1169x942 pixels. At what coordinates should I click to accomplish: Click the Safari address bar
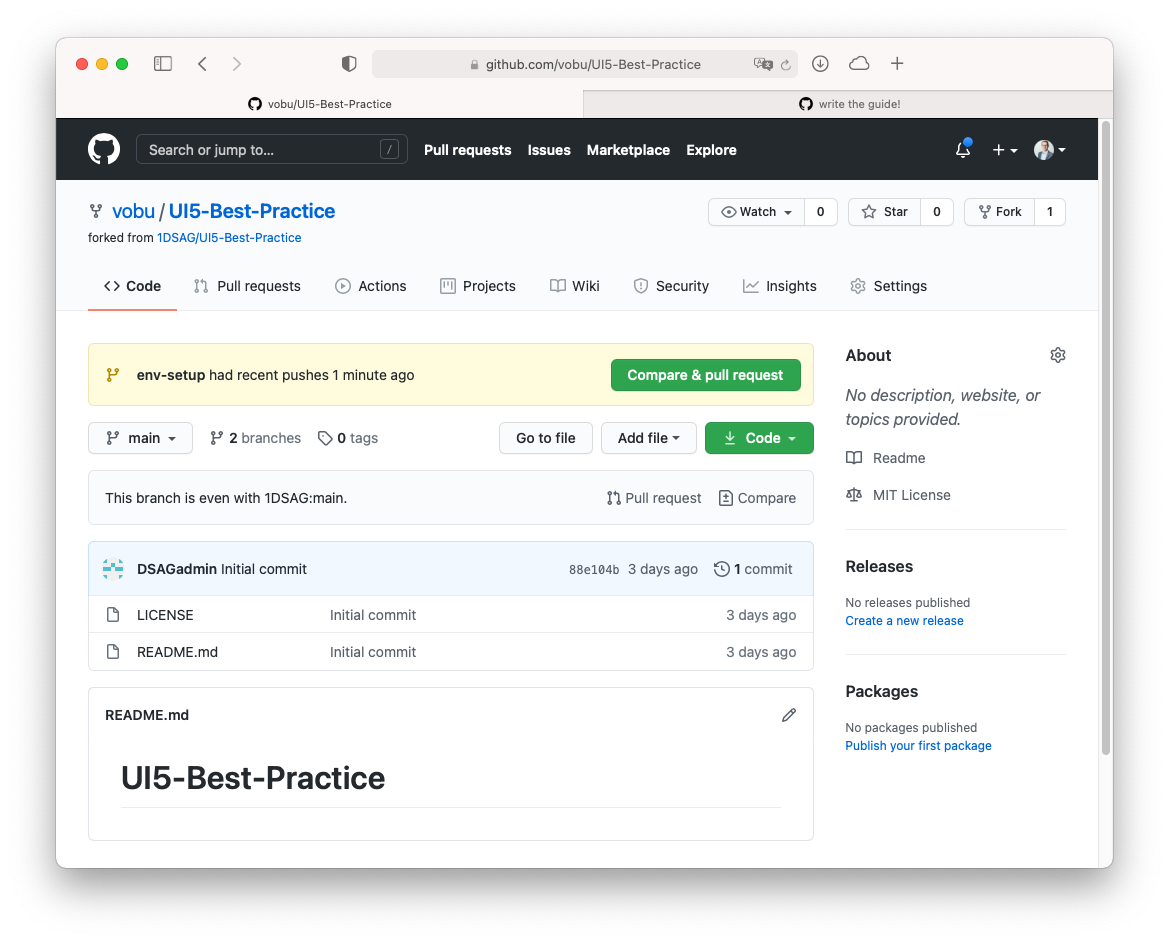(x=585, y=64)
